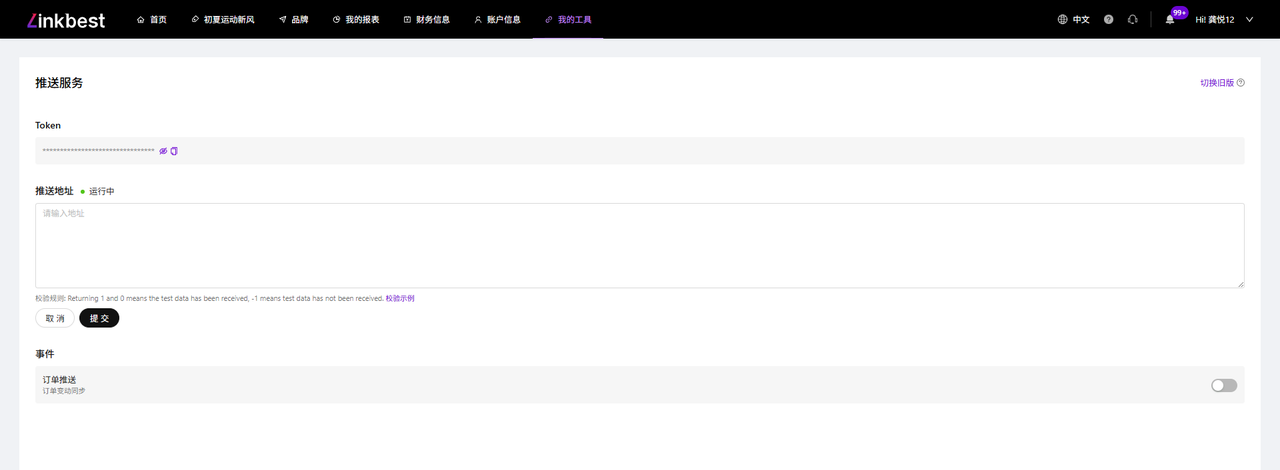Click the help icon beside 切换旧版
This screenshot has width=1280, height=470.
click(1241, 83)
